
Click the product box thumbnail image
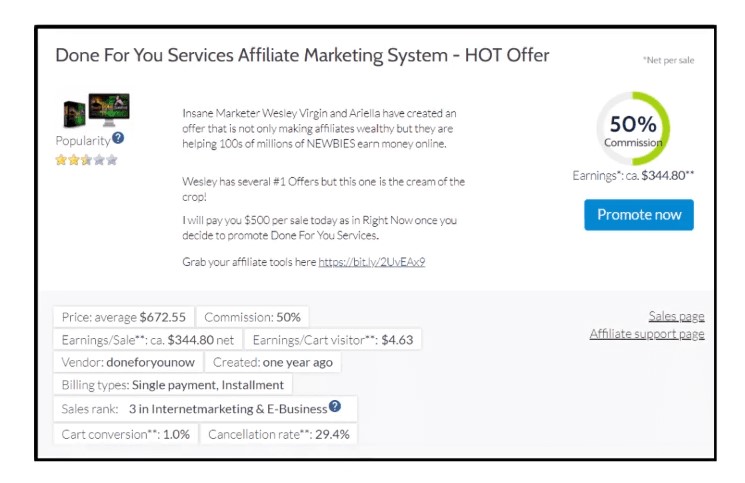tap(94, 109)
